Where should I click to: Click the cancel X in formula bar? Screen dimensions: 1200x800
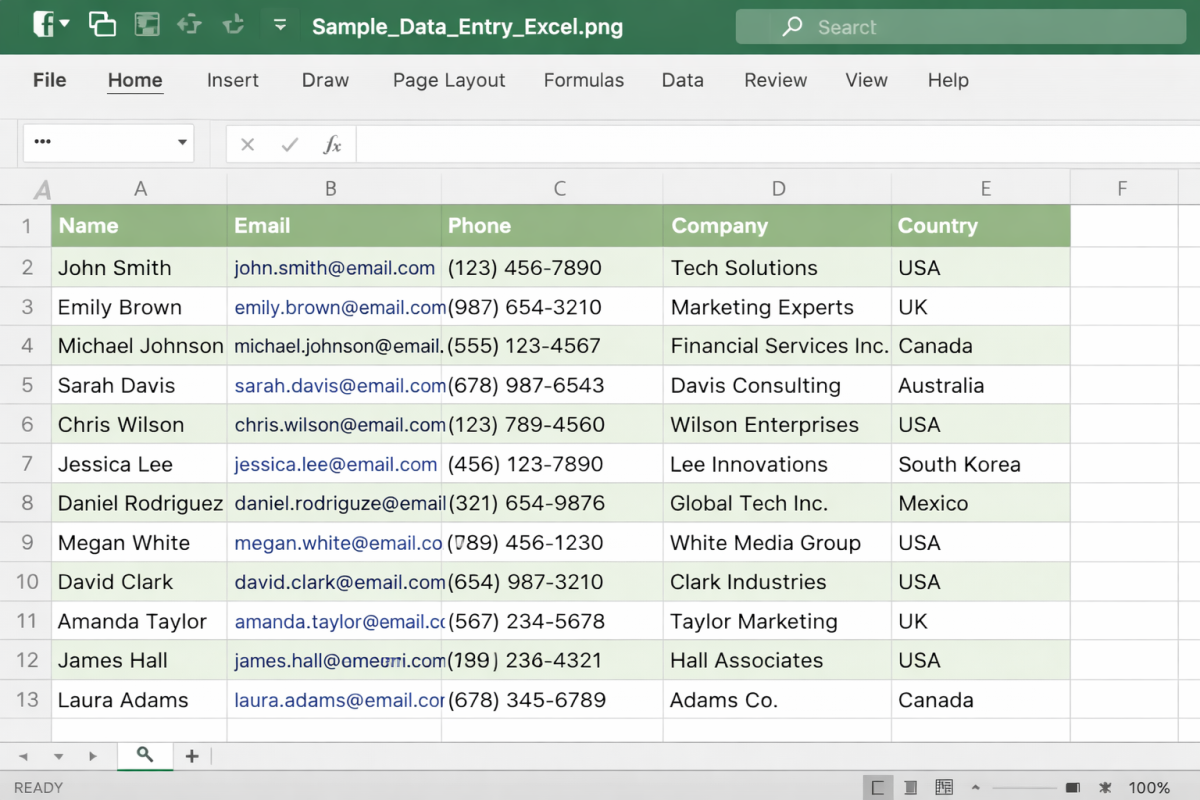pyautogui.click(x=248, y=145)
